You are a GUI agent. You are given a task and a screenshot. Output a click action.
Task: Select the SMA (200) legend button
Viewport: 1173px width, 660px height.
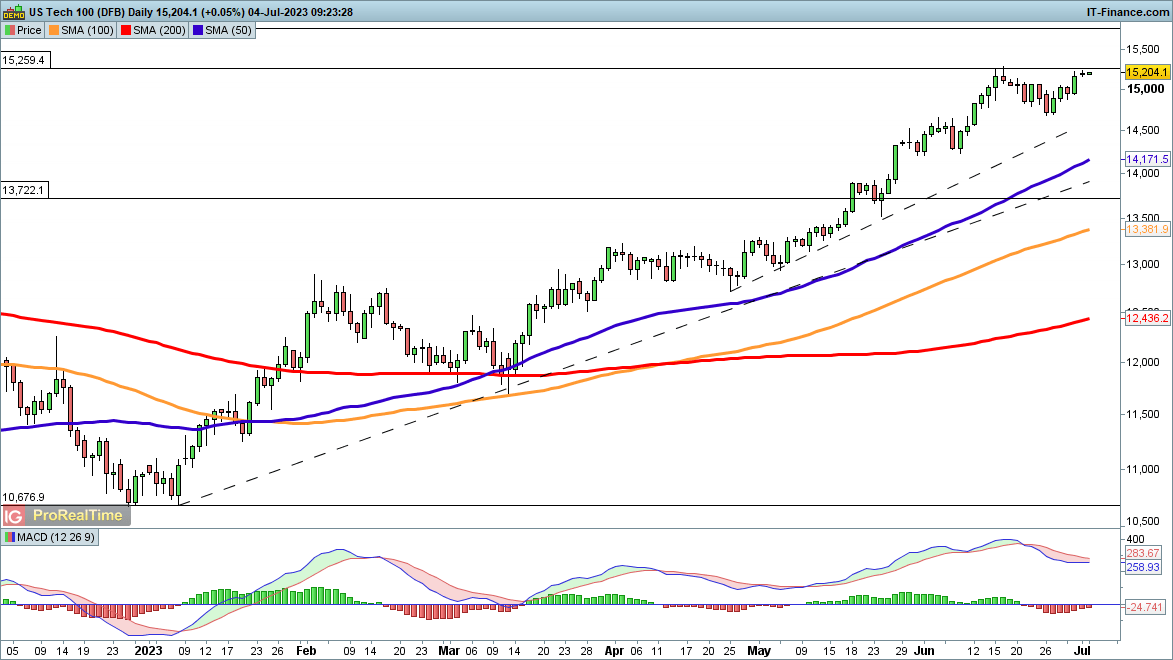(153, 30)
